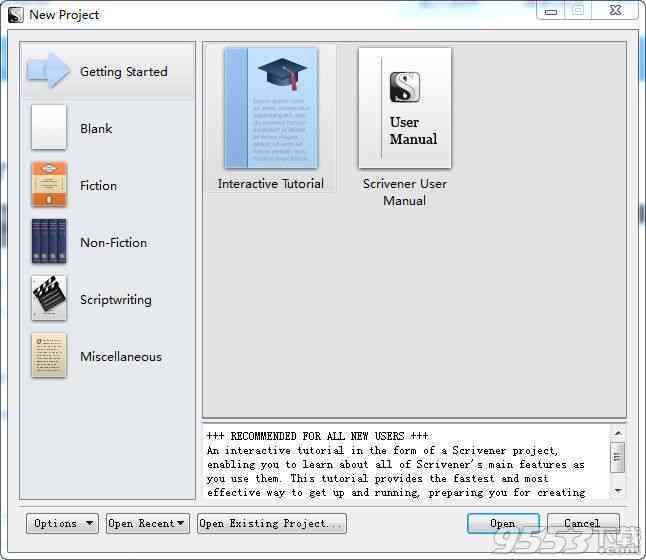Click the RECOMMENDED FOR ALL NEW USERS text

tap(318, 436)
